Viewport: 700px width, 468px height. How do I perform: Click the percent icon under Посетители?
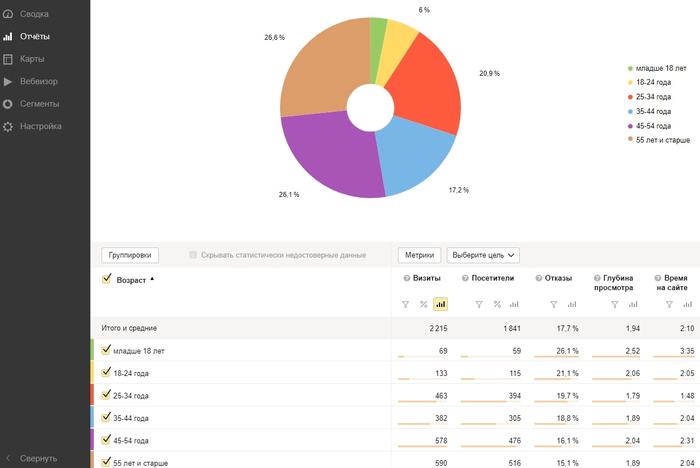(x=497, y=305)
